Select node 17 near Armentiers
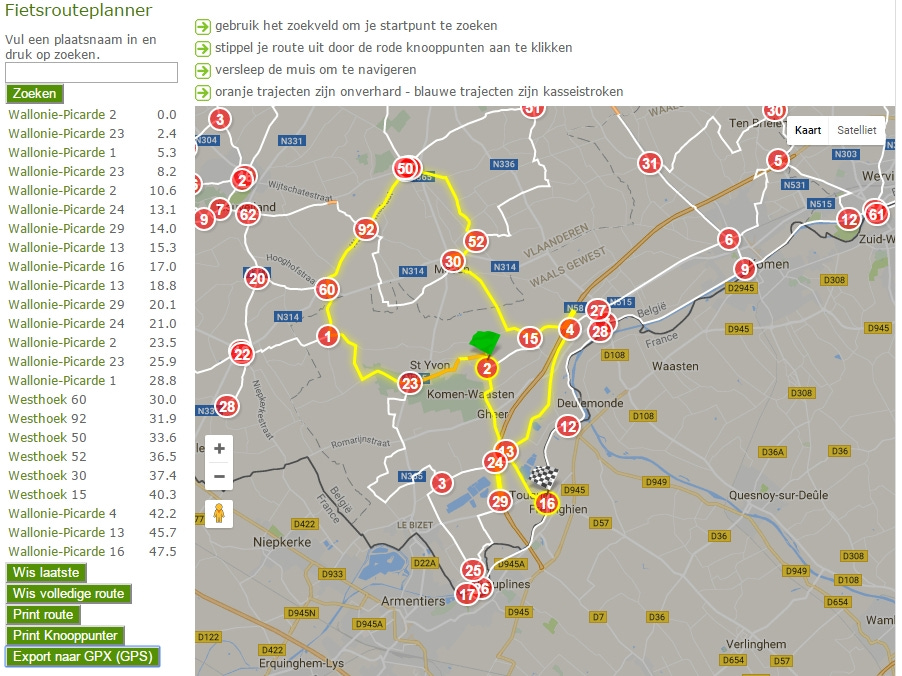The width and height of the screenshot is (902, 676). 467,594
